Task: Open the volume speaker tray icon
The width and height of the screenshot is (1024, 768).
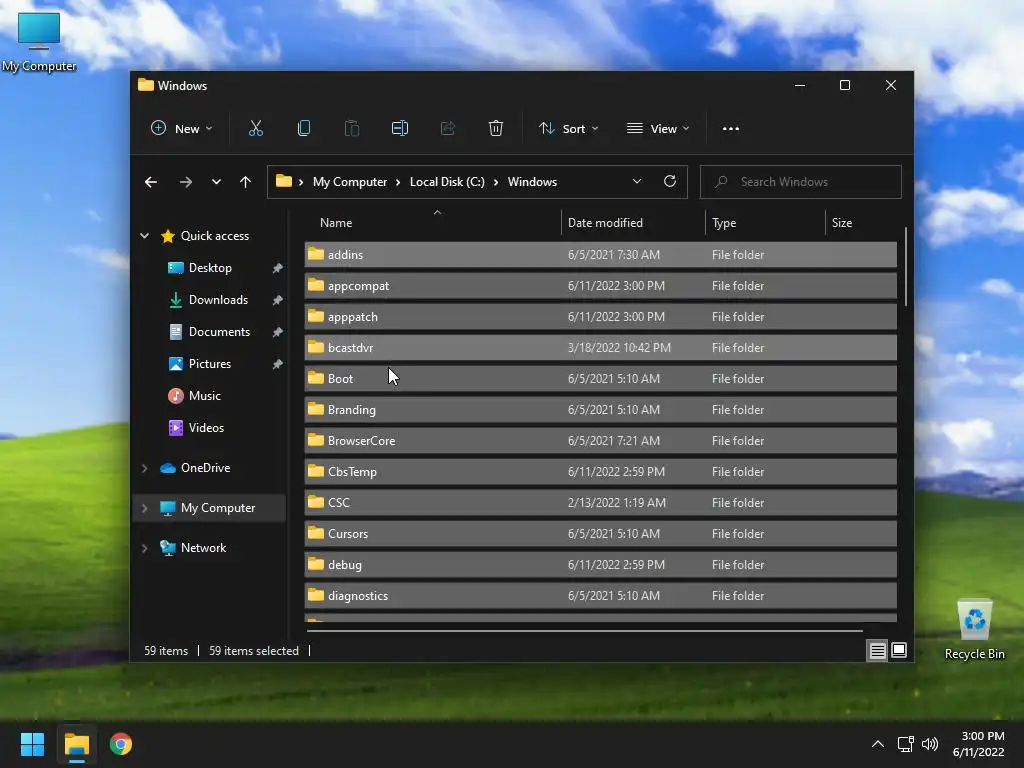Action: click(x=930, y=744)
